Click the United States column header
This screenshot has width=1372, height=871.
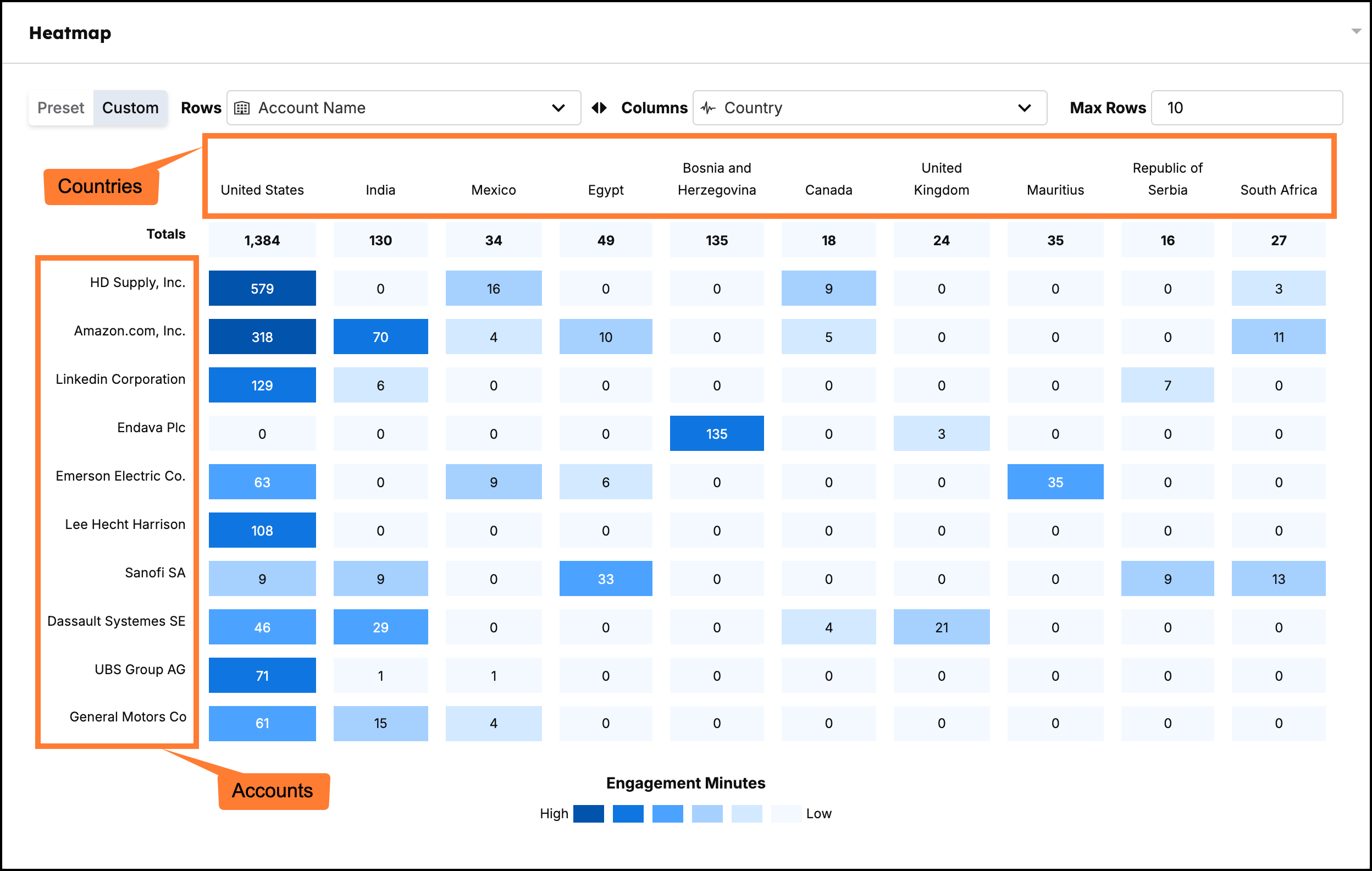[x=262, y=190]
